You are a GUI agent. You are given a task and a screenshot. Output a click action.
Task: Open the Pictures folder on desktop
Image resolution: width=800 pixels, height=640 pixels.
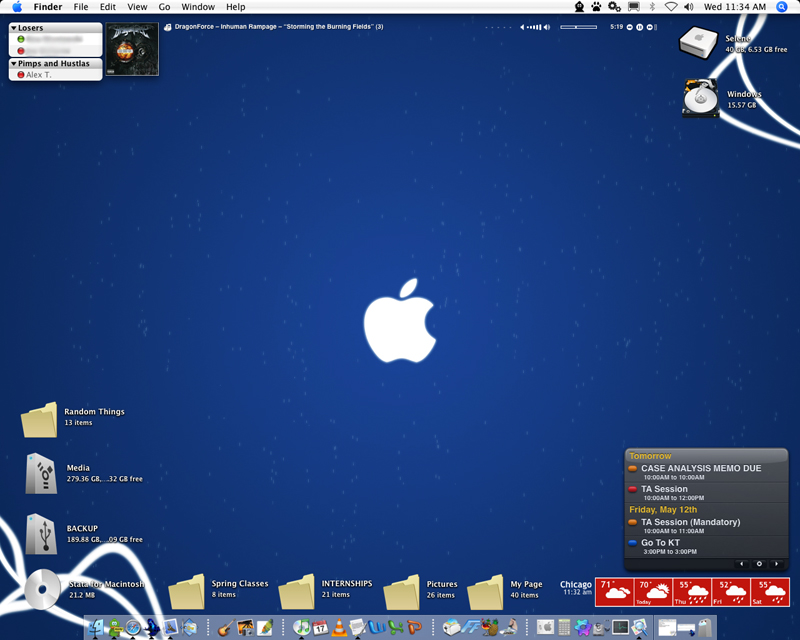(402, 592)
